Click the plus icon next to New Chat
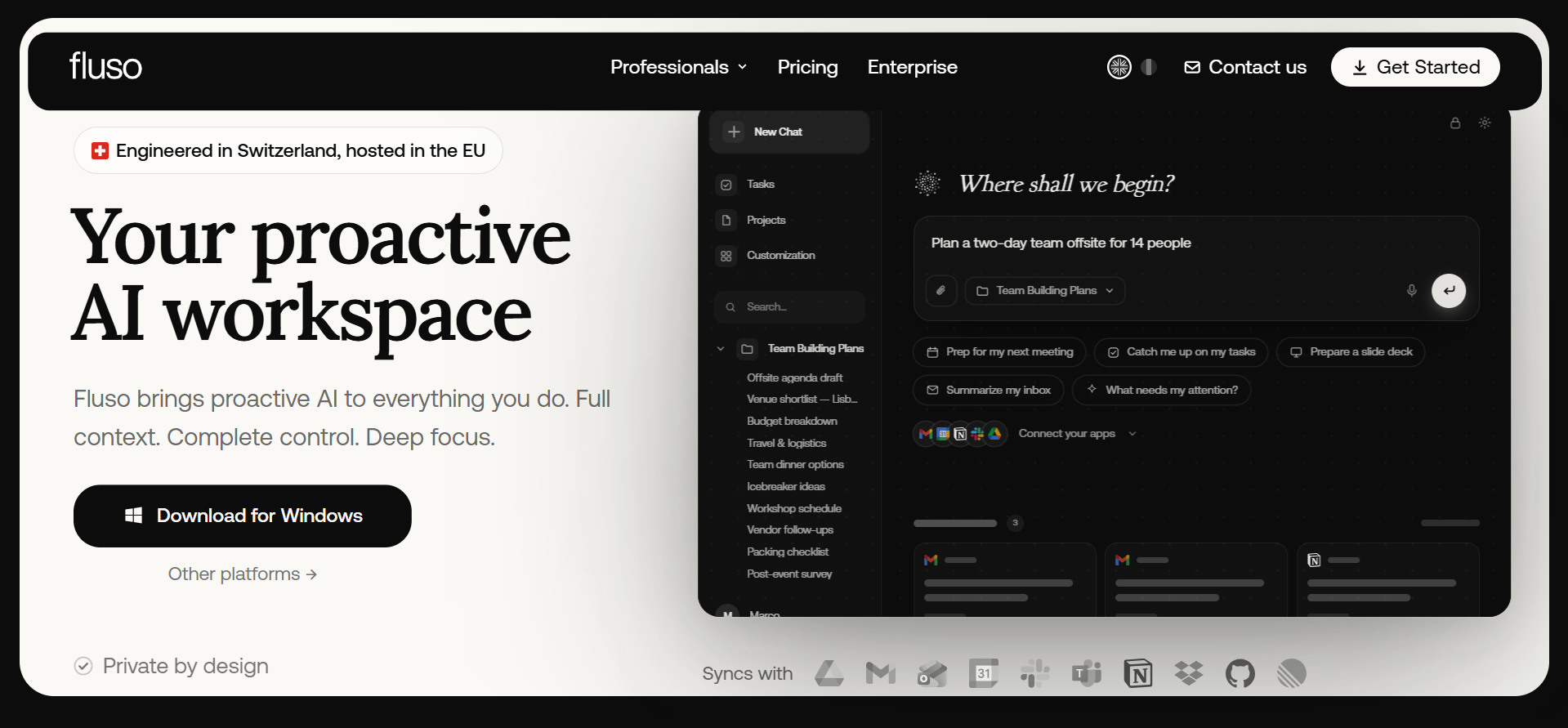The width and height of the screenshot is (1568, 728). pyautogui.click(x=734, y=132)
